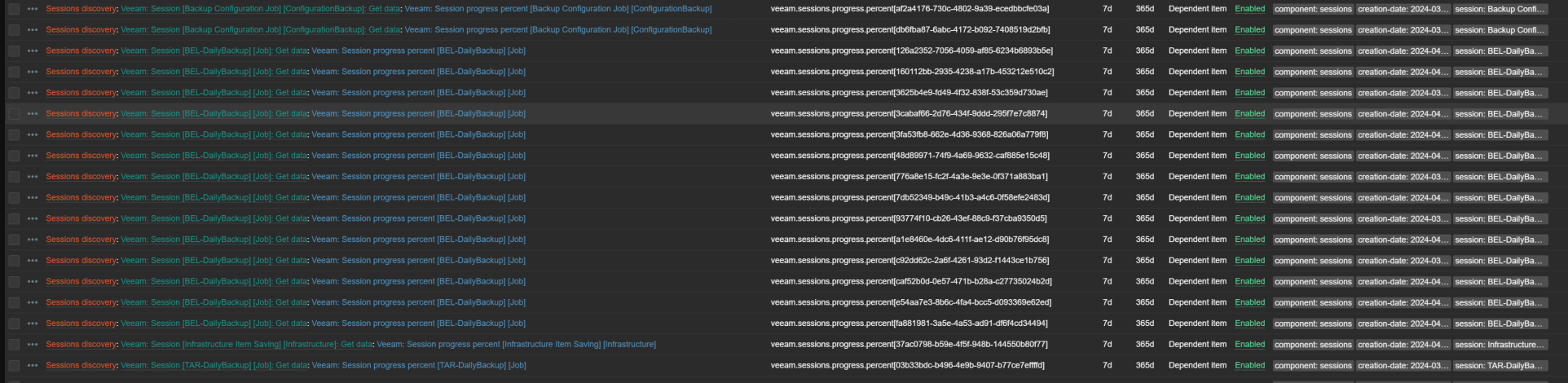Open three-dot menu for item key db6fba87
The width and height of the screenshot is (1568, 383).
click(x=33, y=30)
